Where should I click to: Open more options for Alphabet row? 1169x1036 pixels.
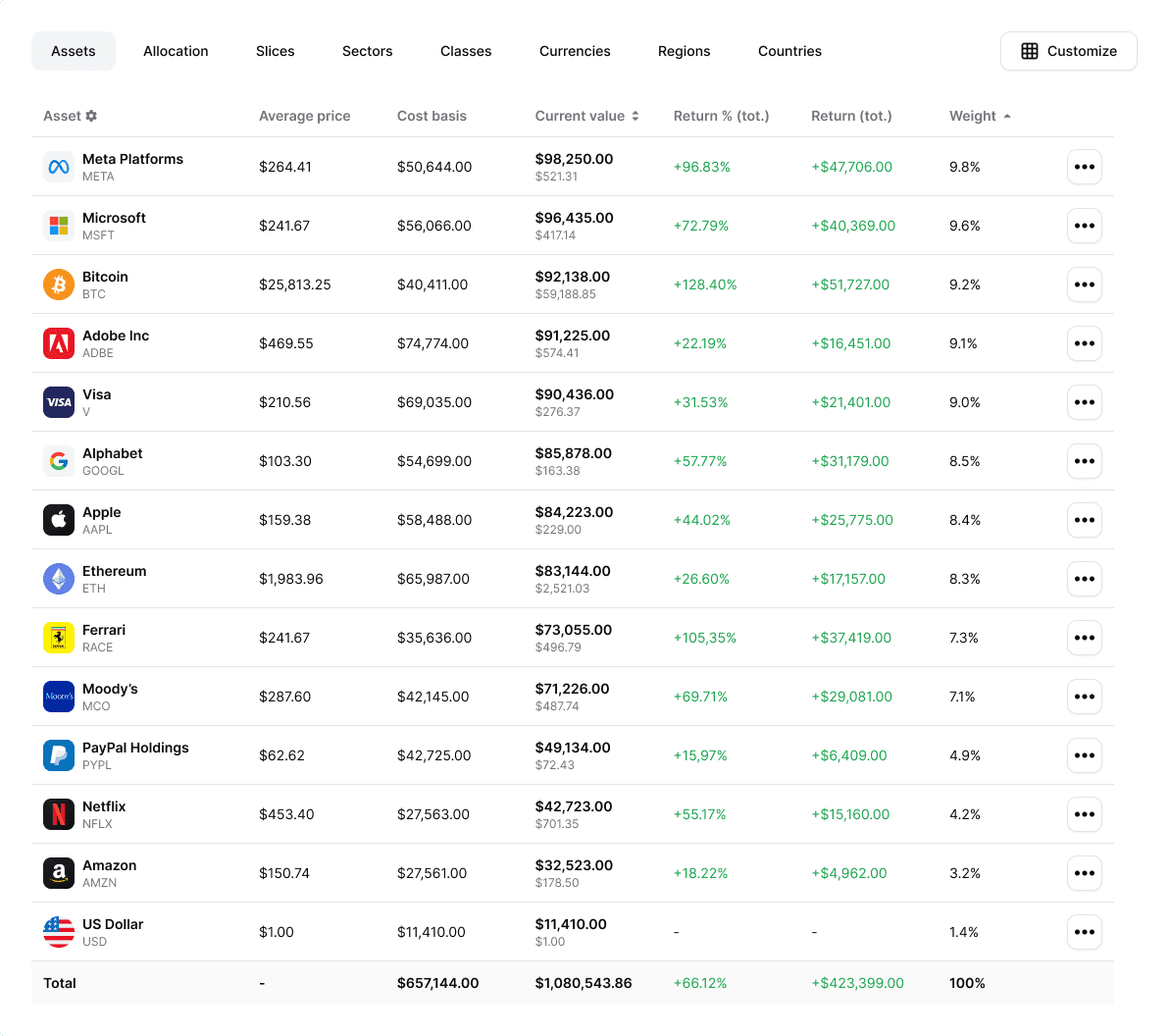(x=1085, y=462)
